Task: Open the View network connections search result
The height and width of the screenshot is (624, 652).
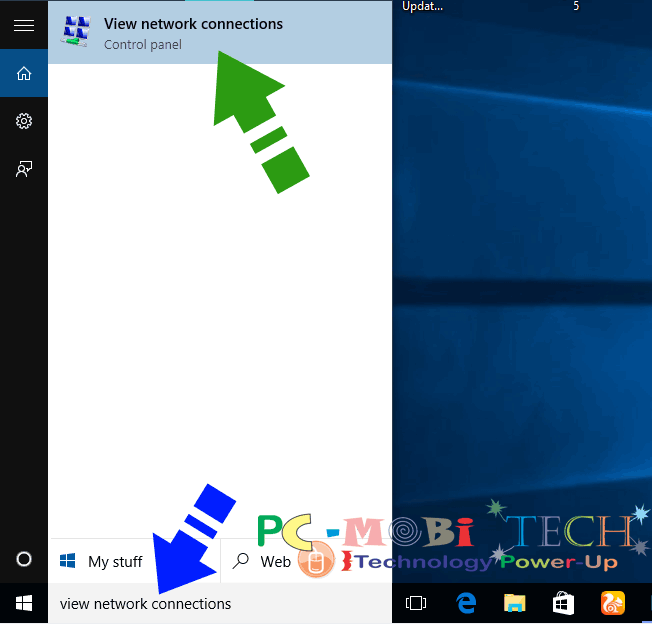Action: pyautogui.click(x=193, y=24)
